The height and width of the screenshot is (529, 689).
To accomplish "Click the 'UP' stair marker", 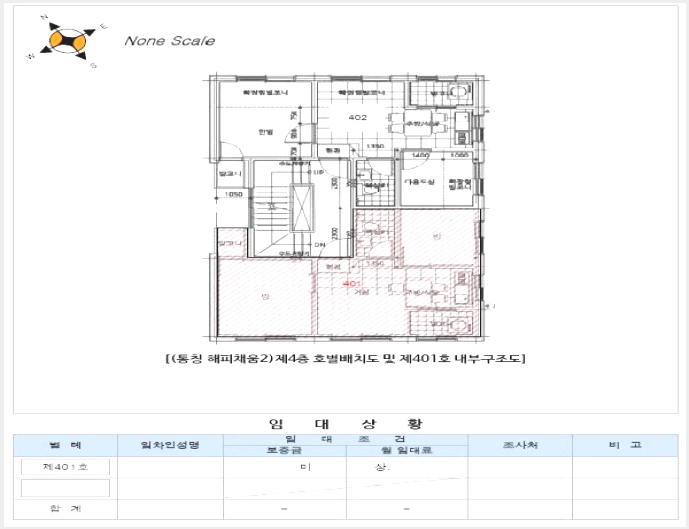I will (317, 172).
